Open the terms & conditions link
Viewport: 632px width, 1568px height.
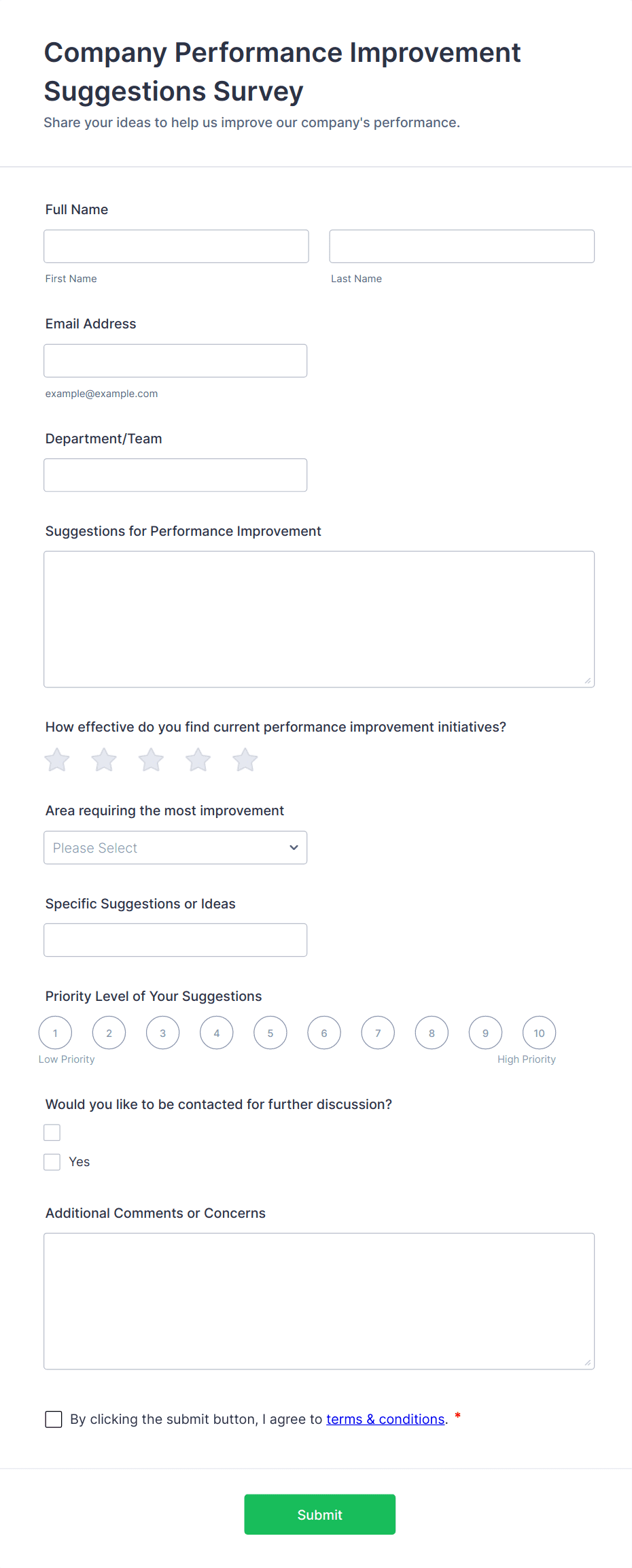pos(385,1419)
